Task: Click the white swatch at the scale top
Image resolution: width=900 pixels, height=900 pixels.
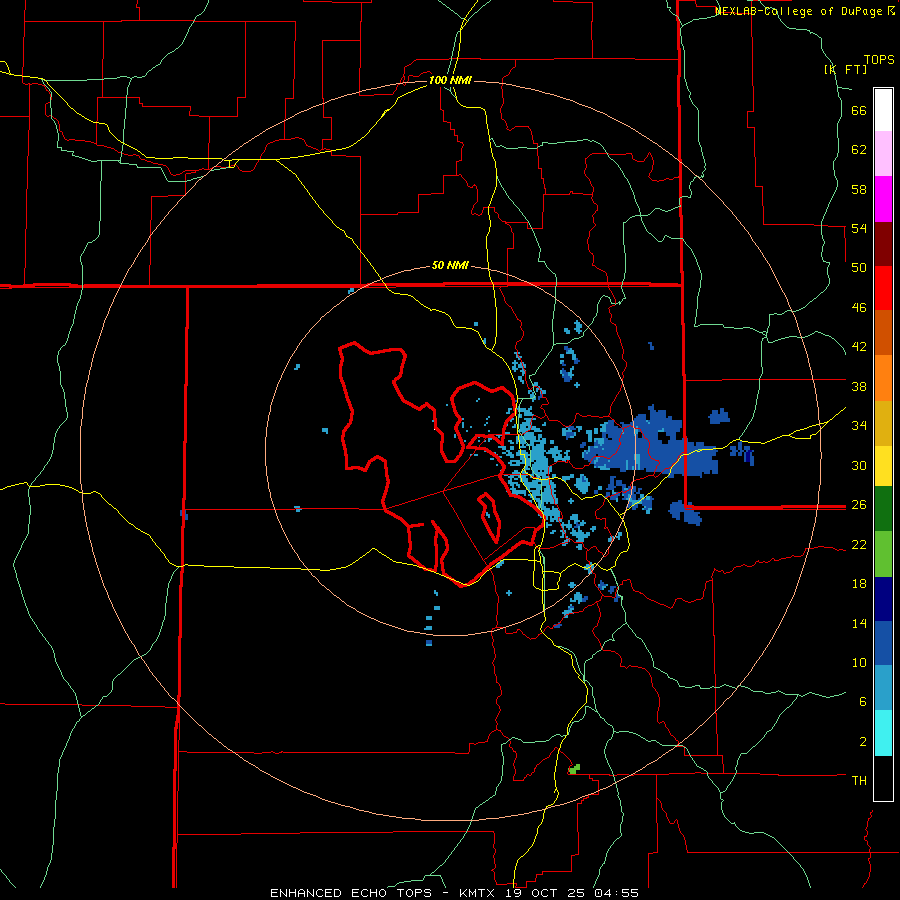Action: pyautogui.click(x=883, y=110)
